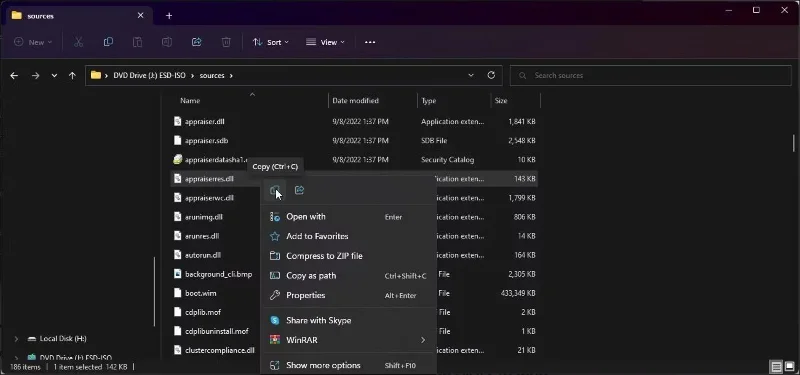Click the Share icon in context menu
Screen dimensions: 800x375
pos(299,190)
